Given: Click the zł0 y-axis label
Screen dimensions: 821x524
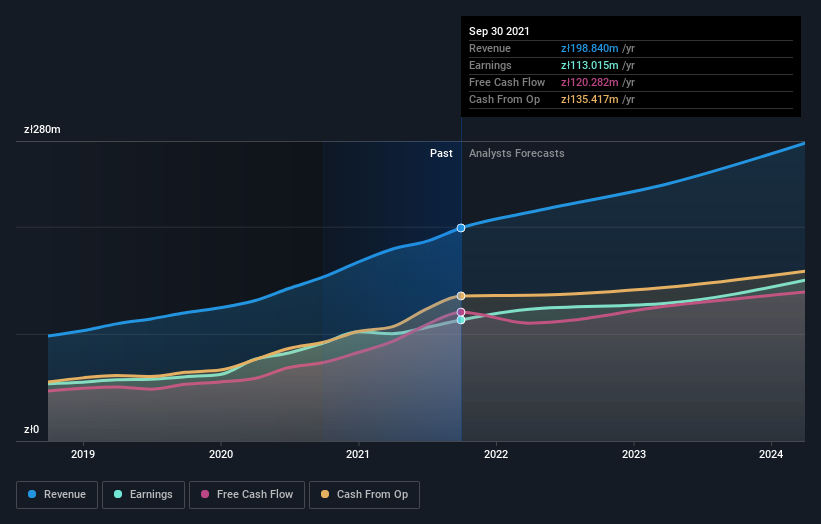Looking at the screenshot, I should coord(31,429).
